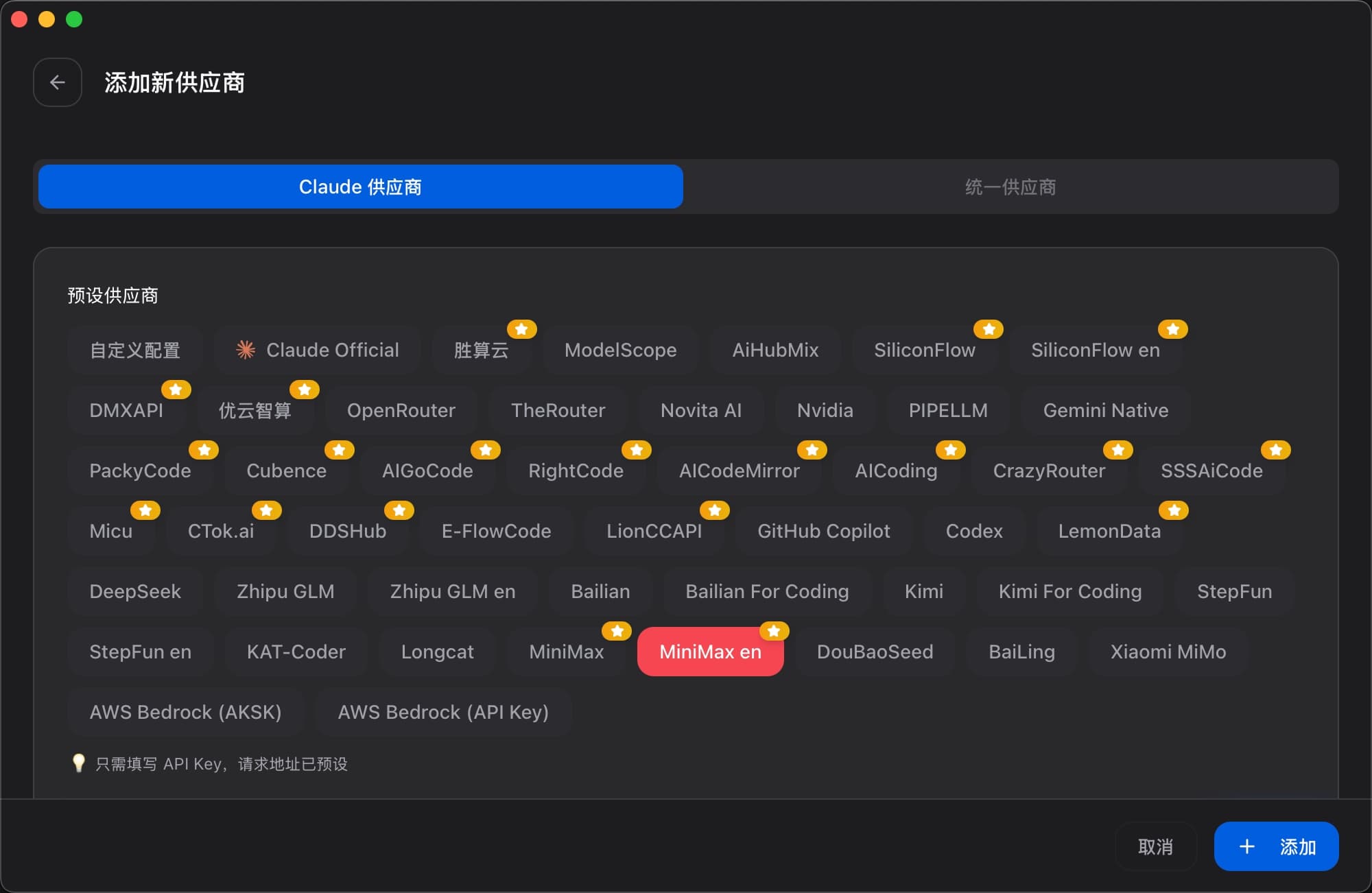Screen dimensions: 1372x893
Task: Select E-FlowCode provider
Action: coord(497,531)
